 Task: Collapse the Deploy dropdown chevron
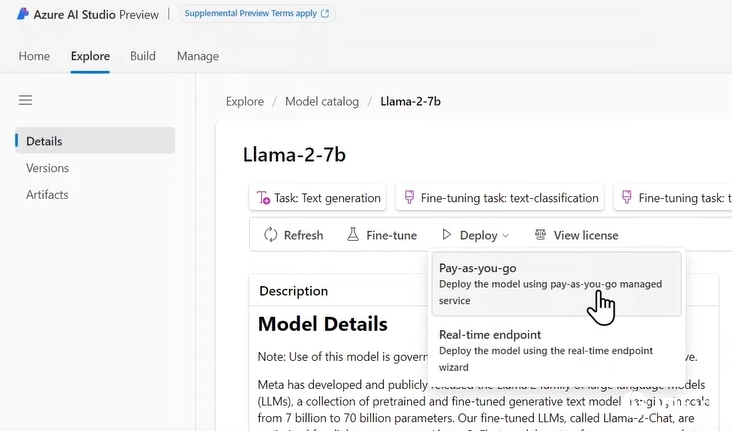505,236
